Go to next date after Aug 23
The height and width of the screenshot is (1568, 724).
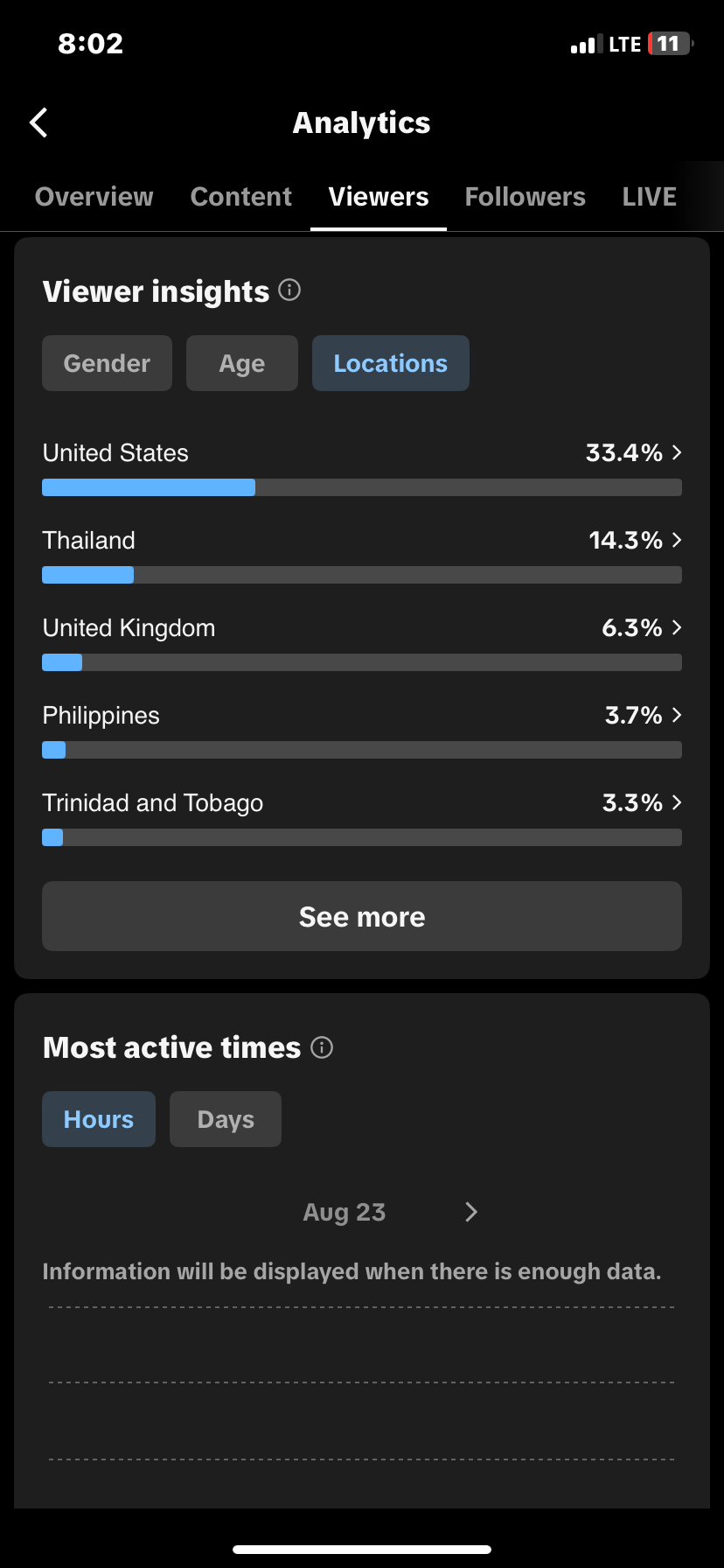[471, 1212]
